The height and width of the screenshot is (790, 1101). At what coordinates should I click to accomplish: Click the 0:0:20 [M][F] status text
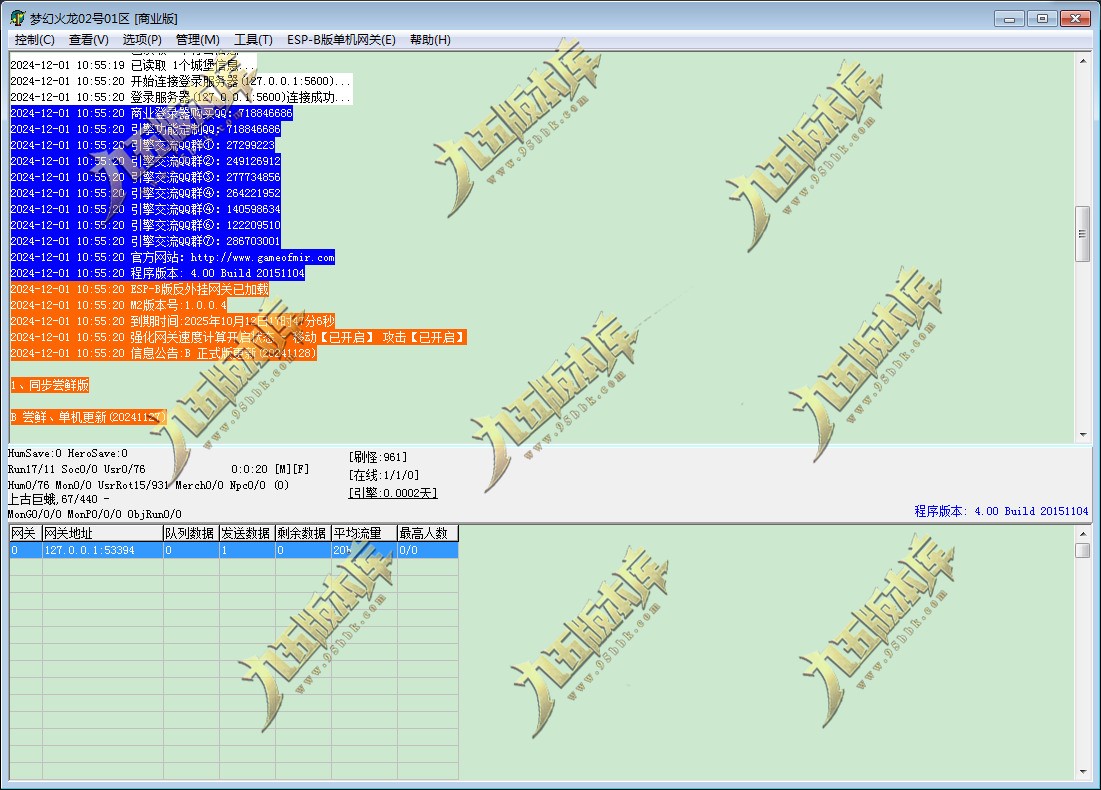(270, 469)
